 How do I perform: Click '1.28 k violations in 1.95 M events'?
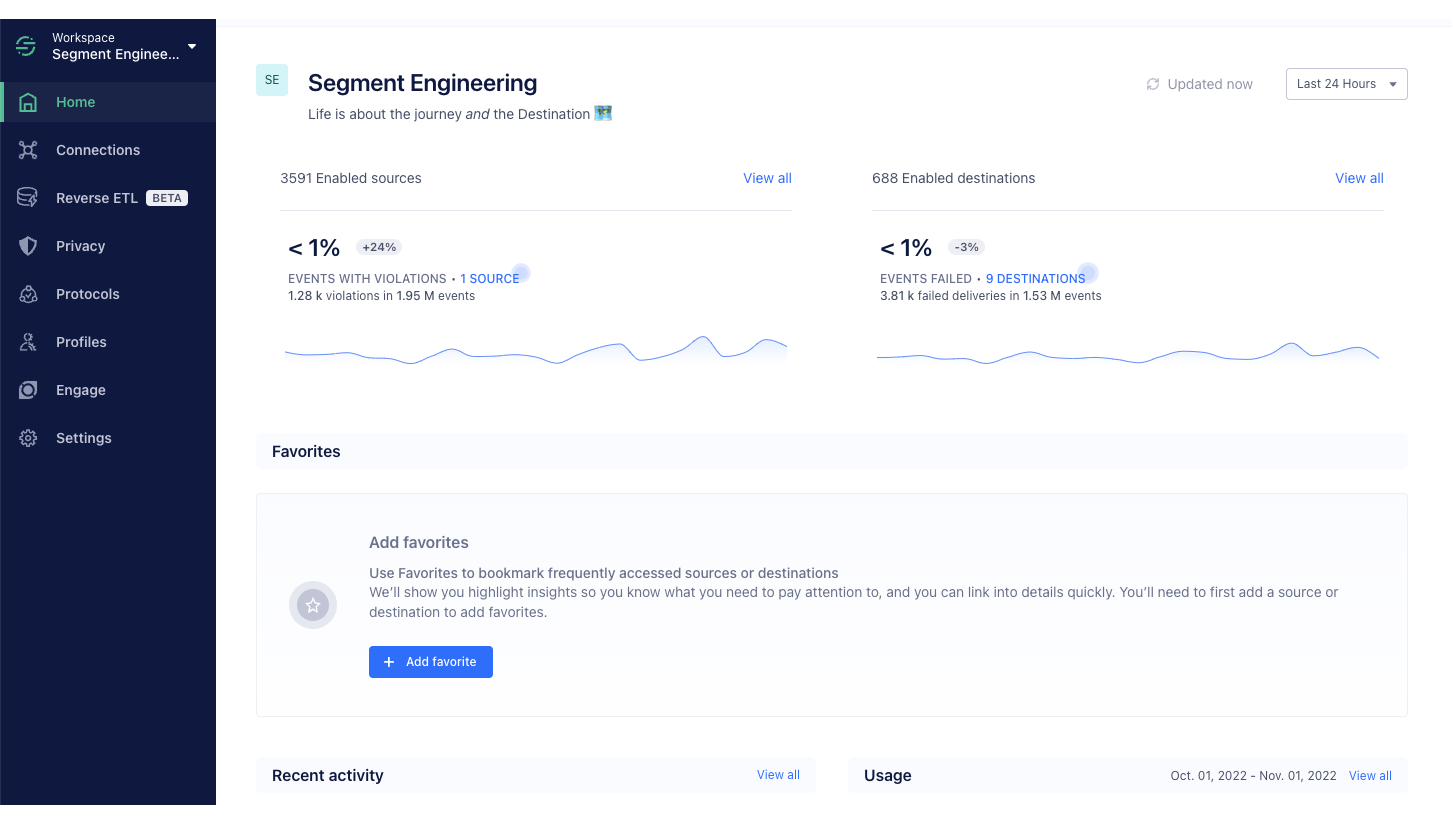click(381, 296)
